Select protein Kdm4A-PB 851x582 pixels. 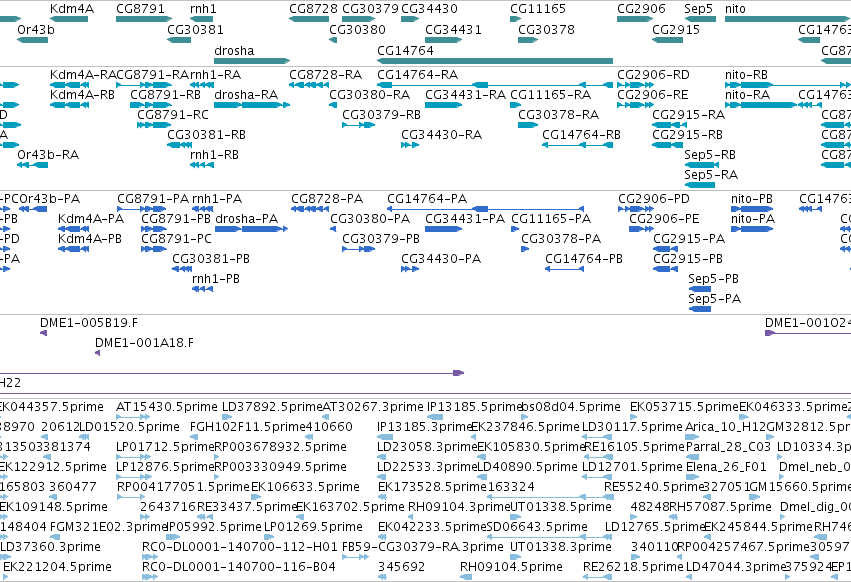coord(73,249)
